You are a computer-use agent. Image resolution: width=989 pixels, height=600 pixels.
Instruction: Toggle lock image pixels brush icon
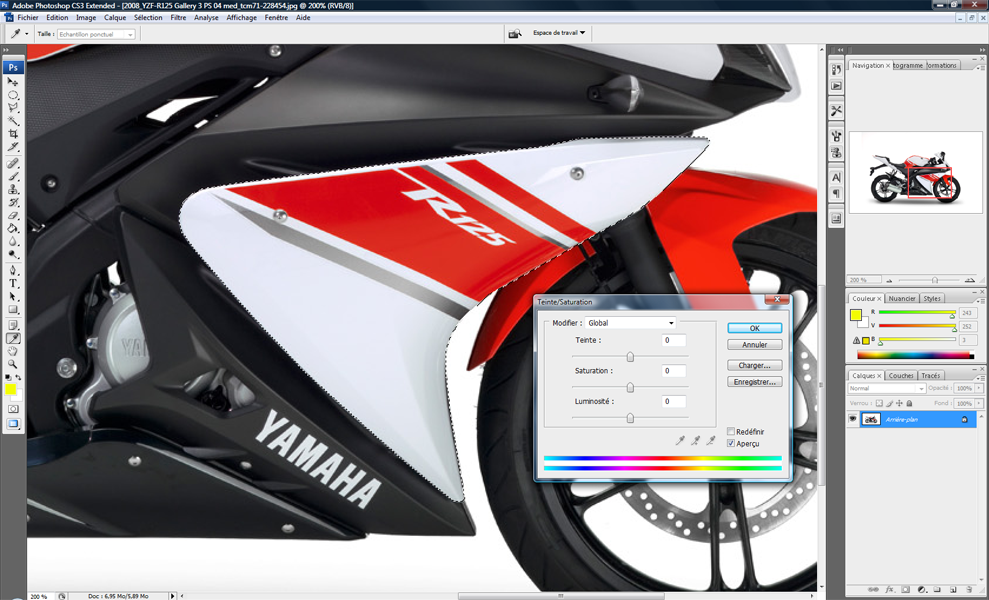click(889, 403)
